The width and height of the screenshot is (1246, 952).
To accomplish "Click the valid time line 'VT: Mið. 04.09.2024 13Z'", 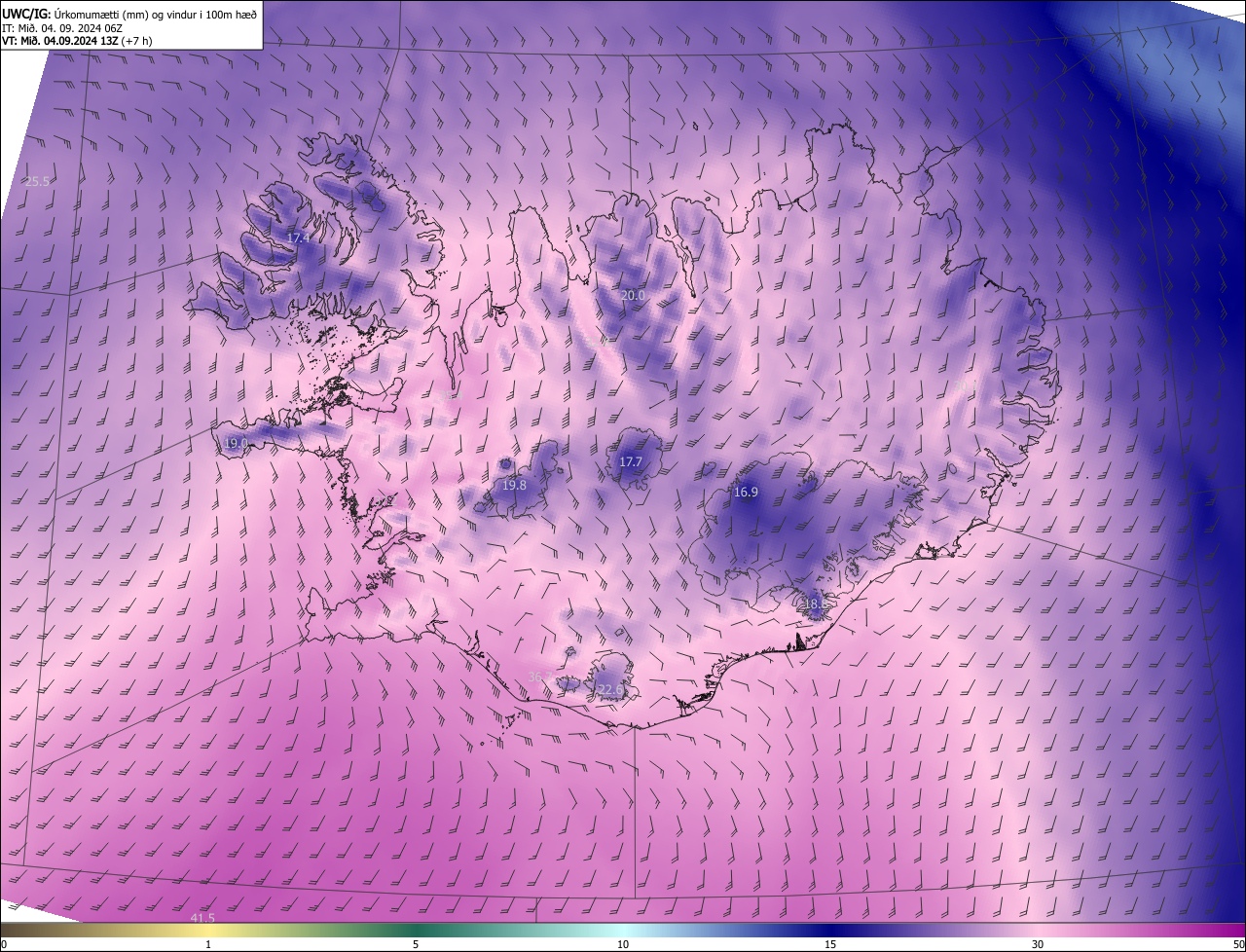I will [x=58, y=41].
